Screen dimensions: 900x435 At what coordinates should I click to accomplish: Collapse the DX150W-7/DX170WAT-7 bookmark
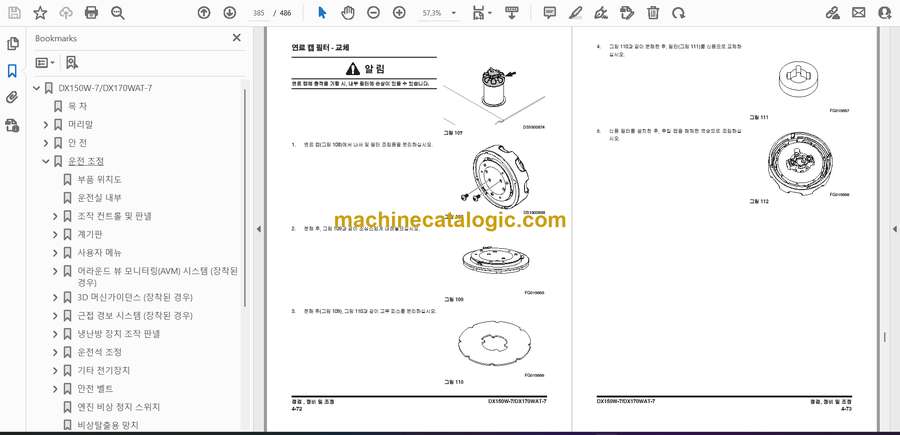coord(37,88)
